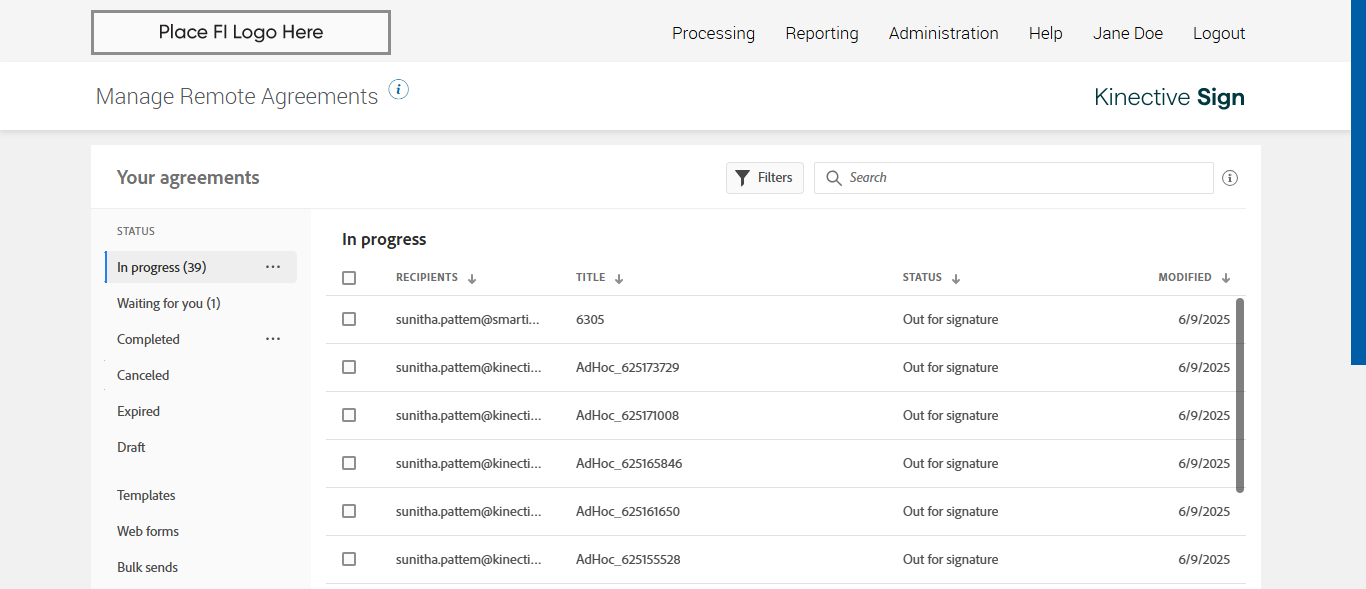This screenshot has width=1366, height=589.
Task: Open three-dot menu next to In progress
Action: [273, 267]
